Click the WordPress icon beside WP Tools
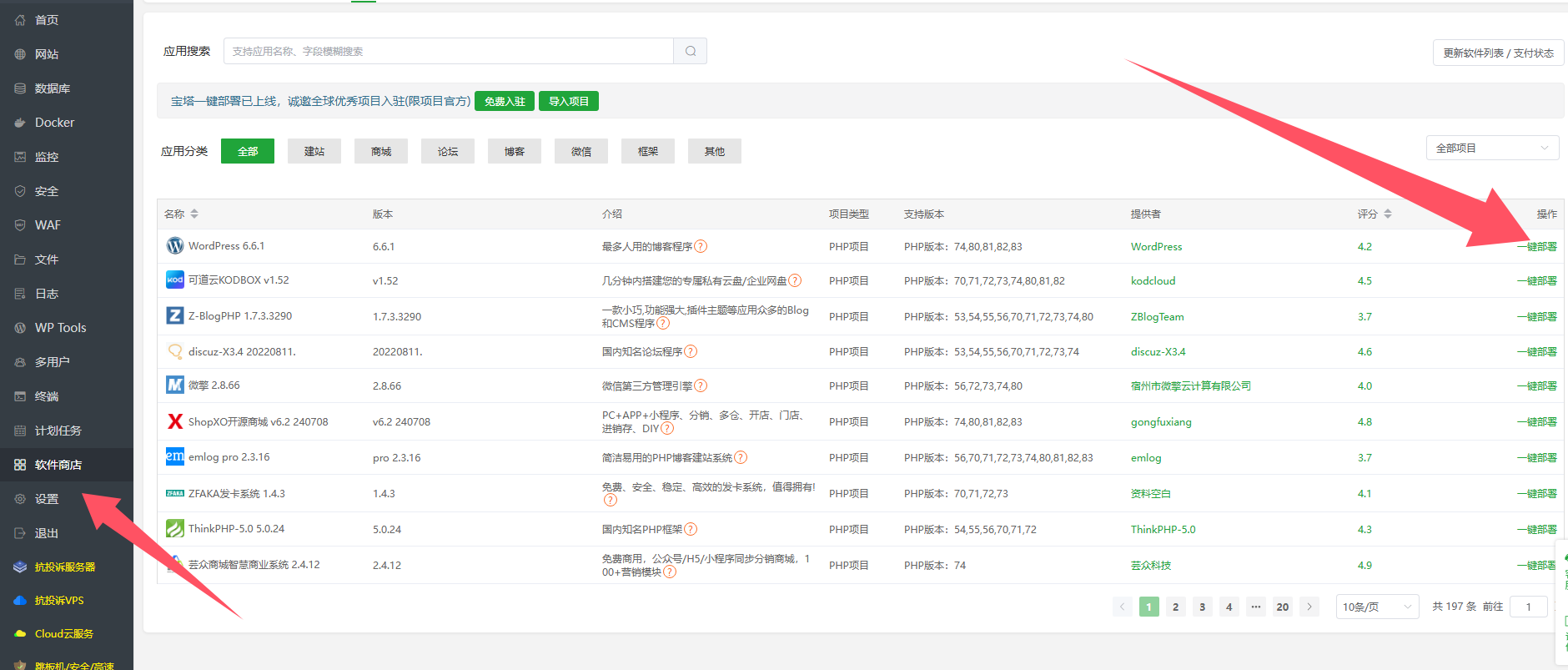Screen dimensions: 1568x670 (20, 328)
